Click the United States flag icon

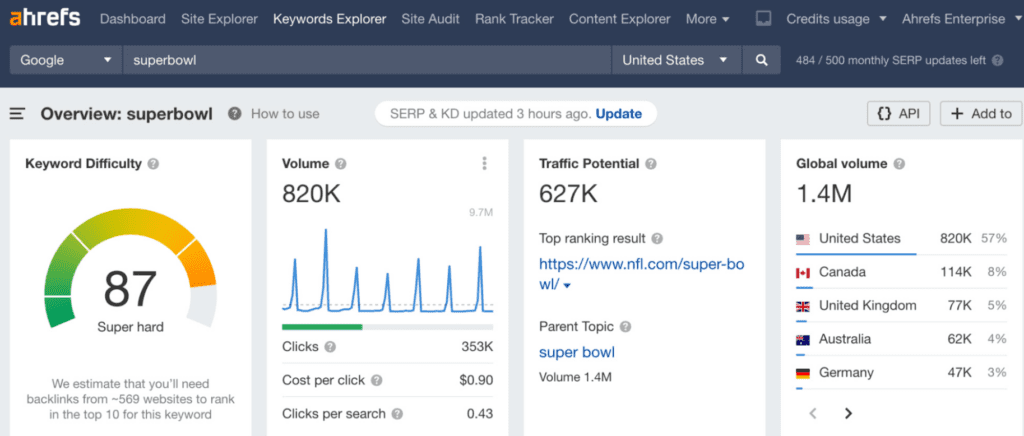point(803,239)
